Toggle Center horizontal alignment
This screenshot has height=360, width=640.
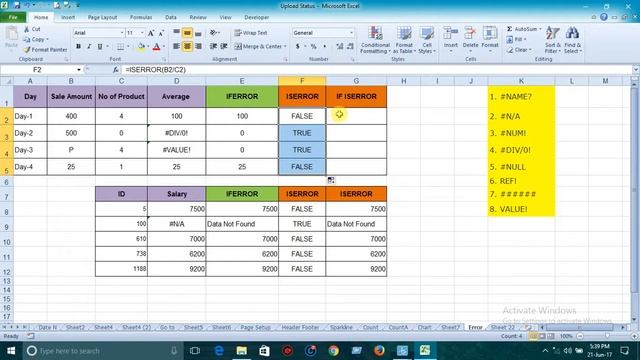pos(187,47)
